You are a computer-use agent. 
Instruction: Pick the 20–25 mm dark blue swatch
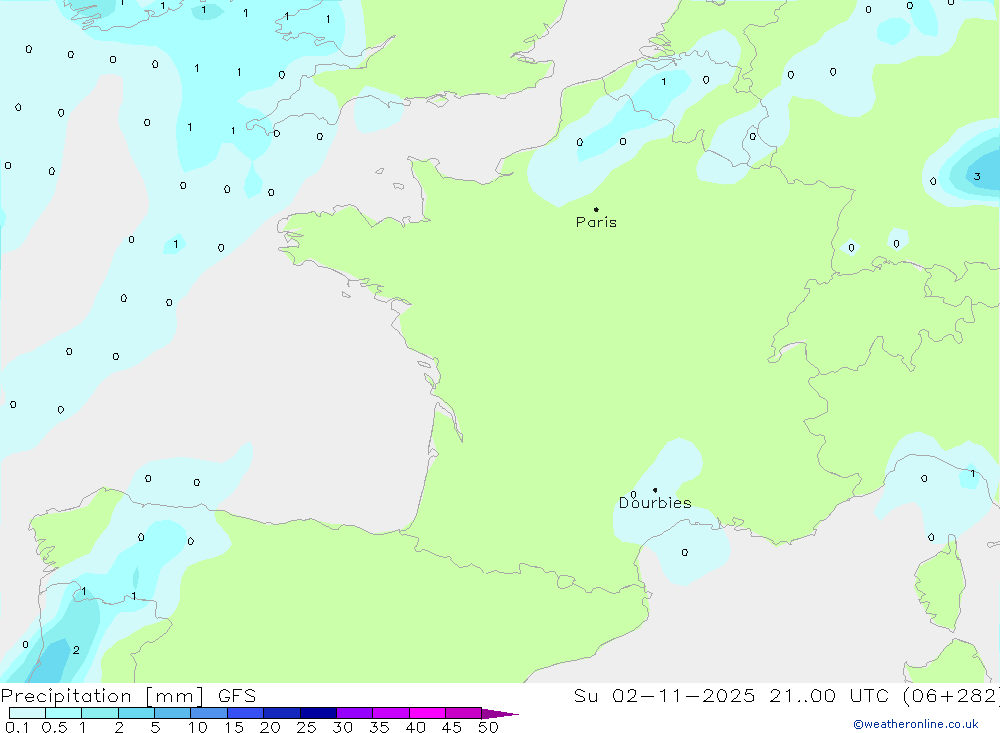(282, 713)
